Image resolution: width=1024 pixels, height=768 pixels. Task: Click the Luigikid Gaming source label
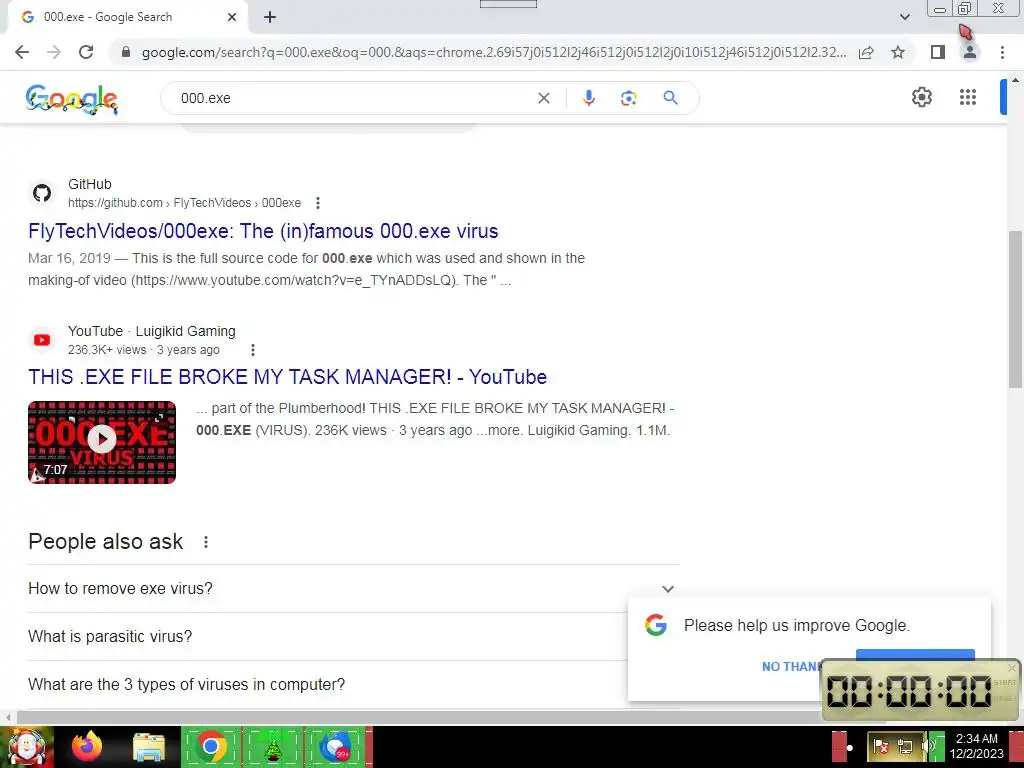[185, 331]
